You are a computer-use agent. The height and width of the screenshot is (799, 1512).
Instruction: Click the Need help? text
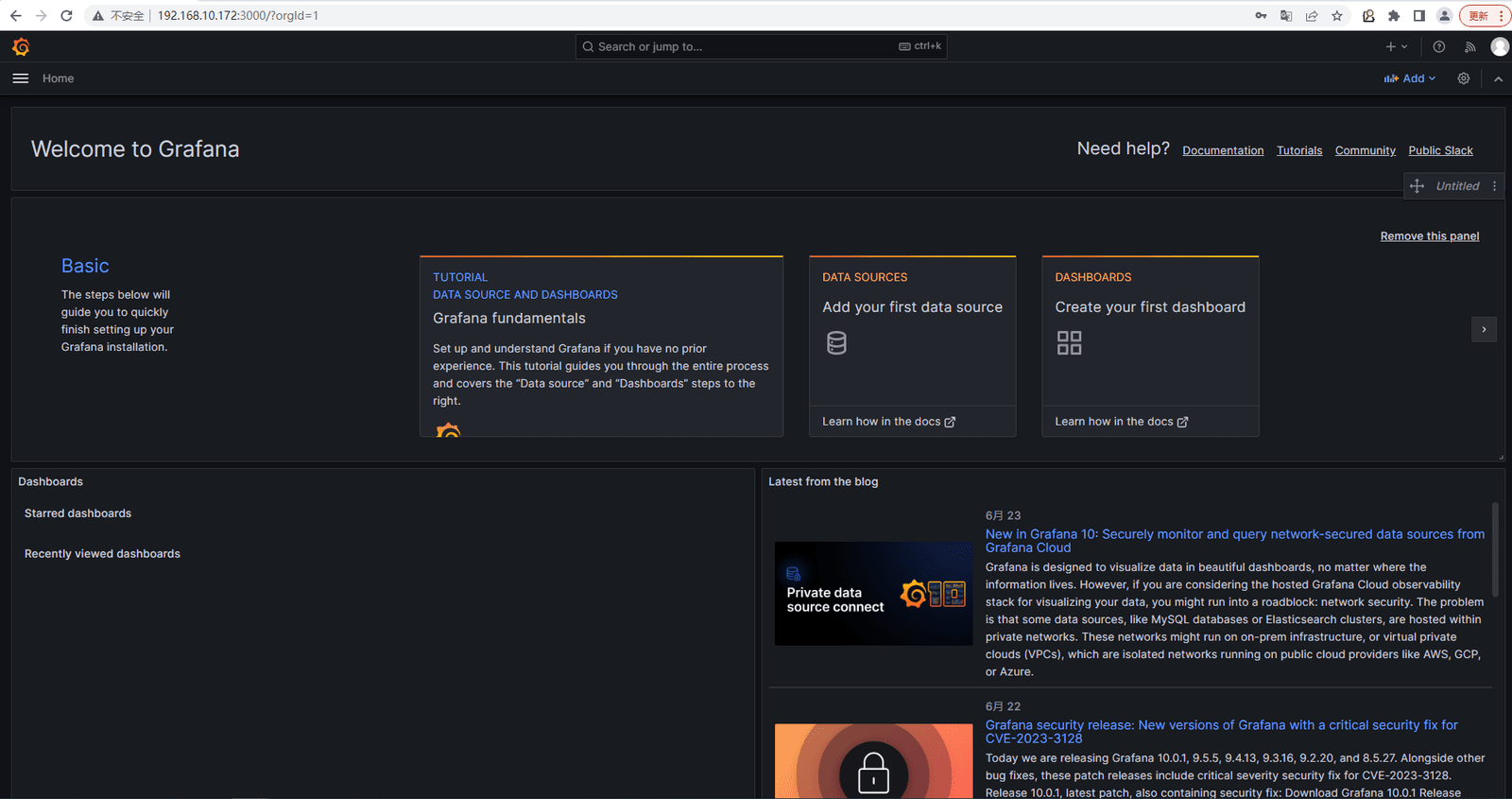[1123, 148]
